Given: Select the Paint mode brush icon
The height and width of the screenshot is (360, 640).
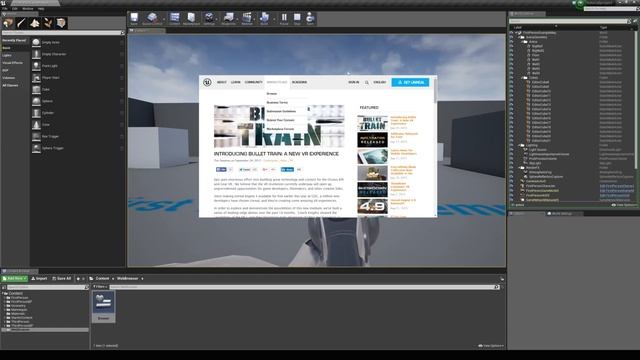Looking at the screenshot, I should click(21, 23).
